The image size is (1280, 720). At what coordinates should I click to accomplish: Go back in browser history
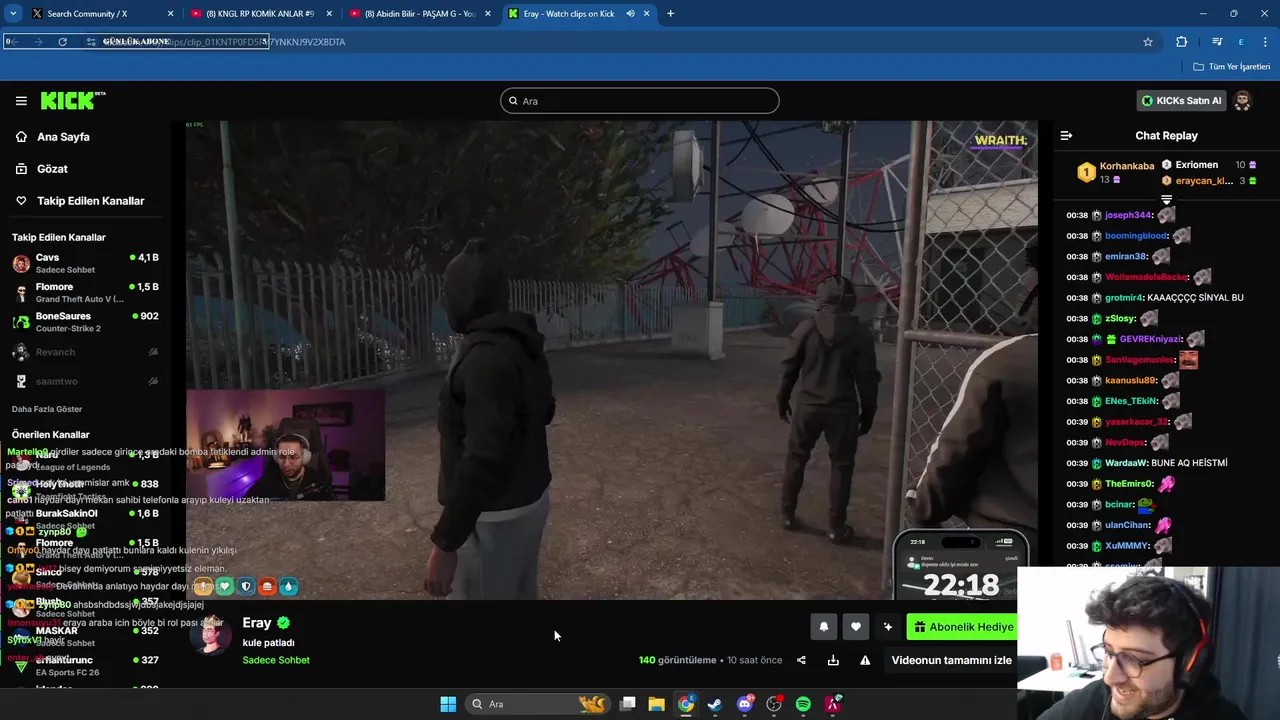pyautogui.click(x=14, y=42)
